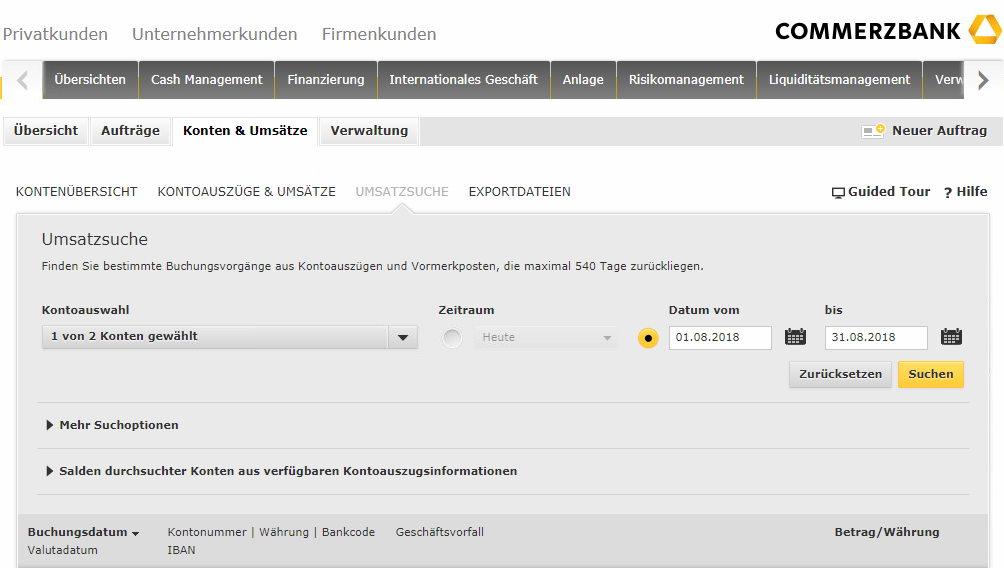Click the Commerzbank logo

[887, 30]
